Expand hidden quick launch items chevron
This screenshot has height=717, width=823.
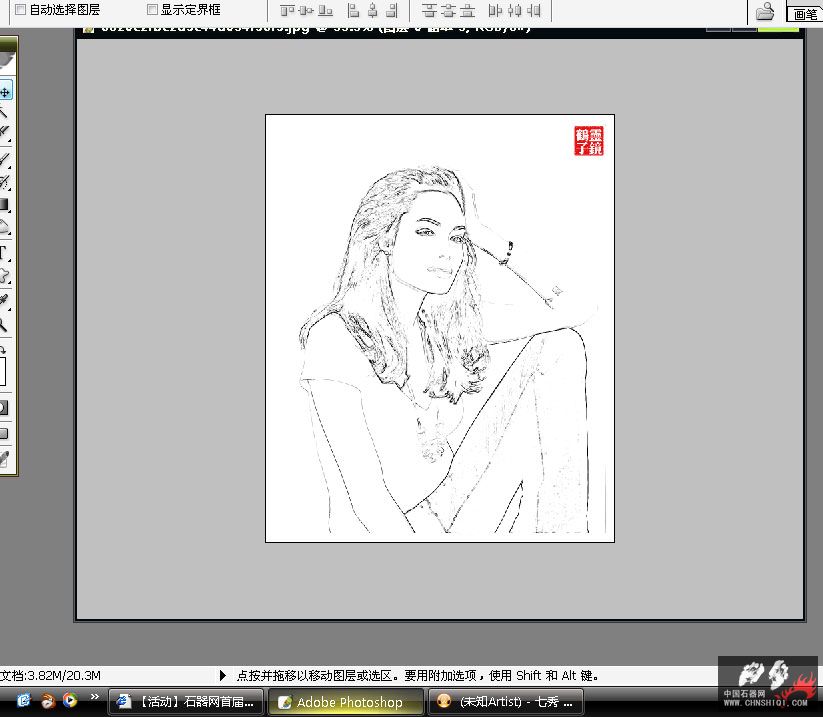(94, 697)
